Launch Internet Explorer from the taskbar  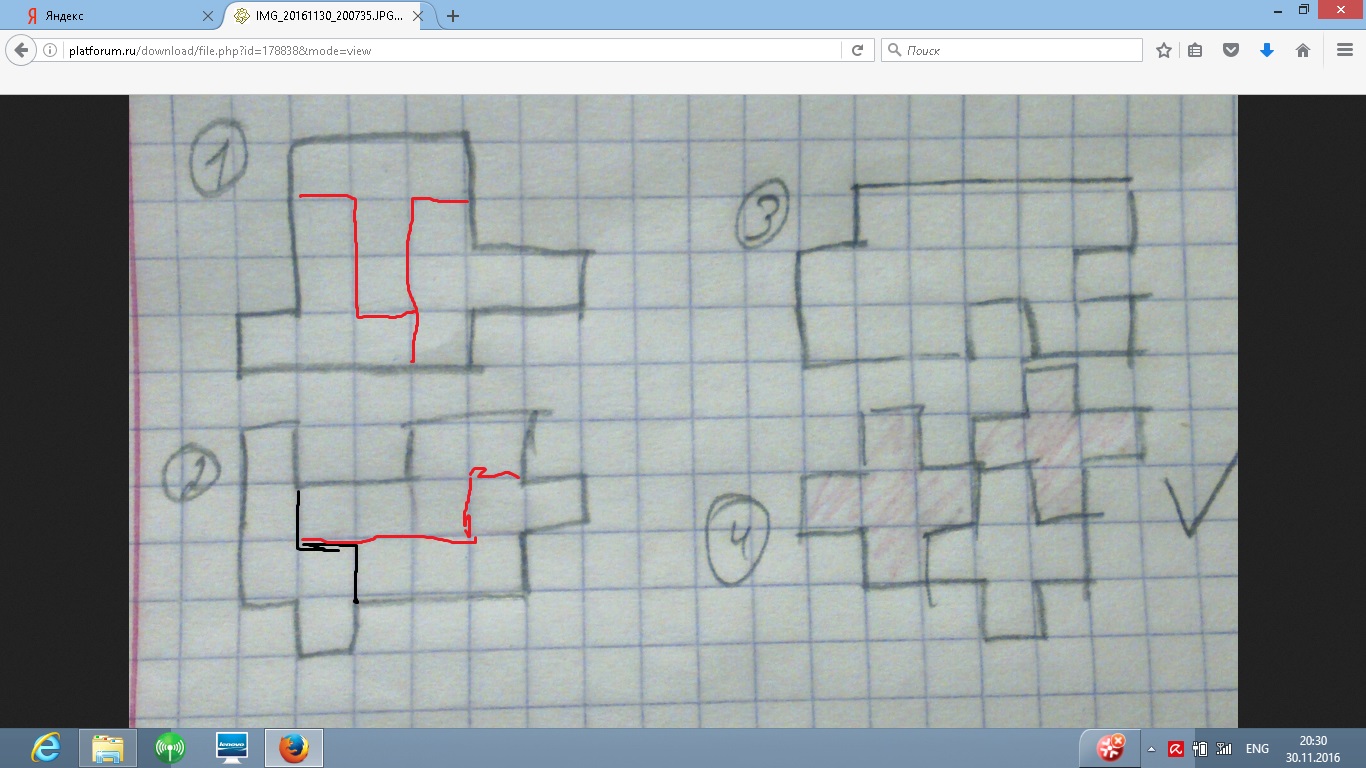(45, 748)
